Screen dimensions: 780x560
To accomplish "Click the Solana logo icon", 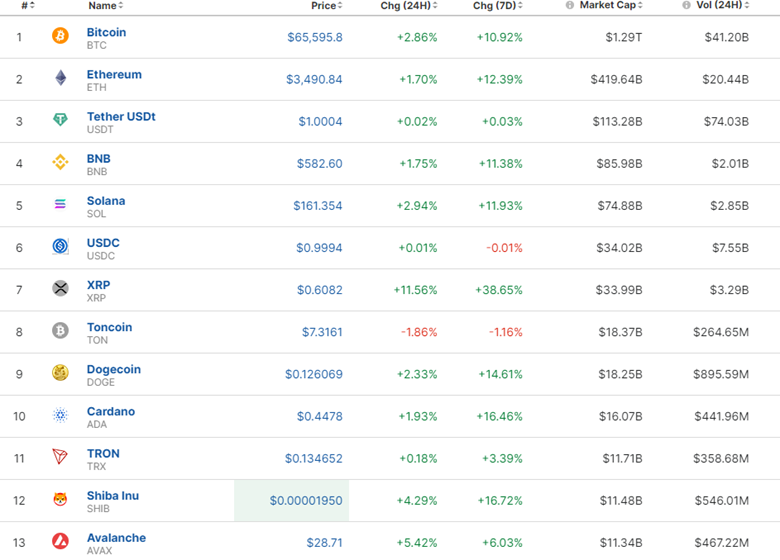I will pos(60,205).
